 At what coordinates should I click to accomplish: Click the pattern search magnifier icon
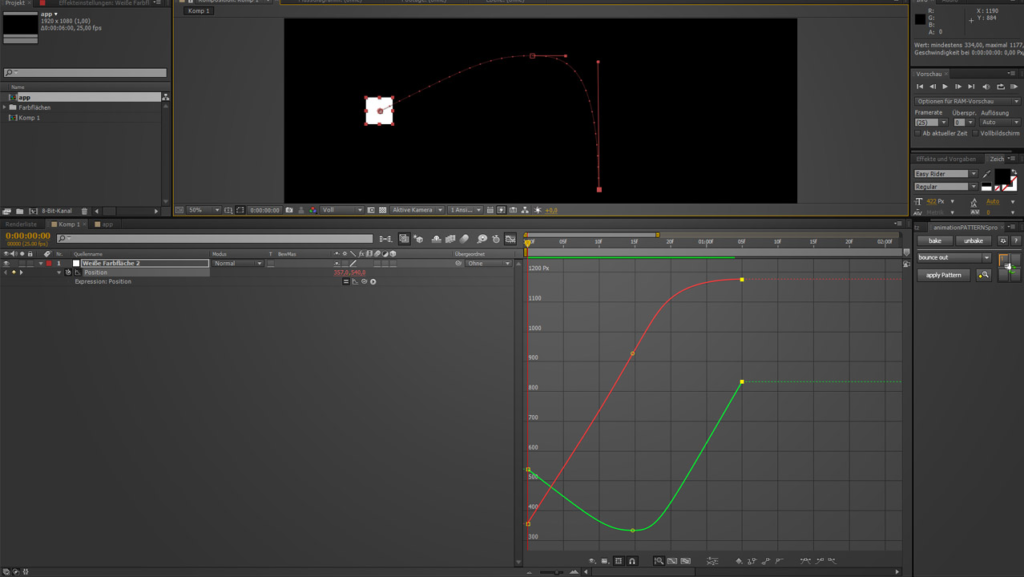click(984, 275)
